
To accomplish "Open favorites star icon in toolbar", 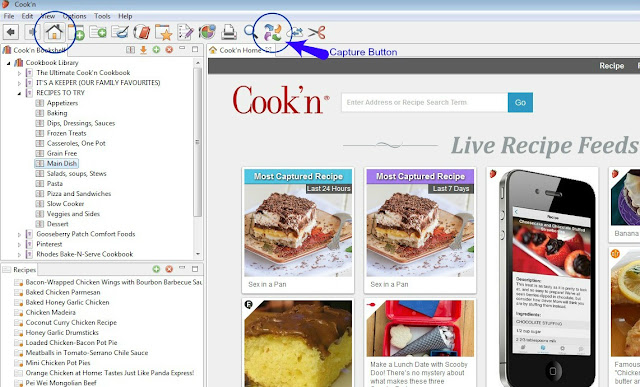I will click(164, 32).
